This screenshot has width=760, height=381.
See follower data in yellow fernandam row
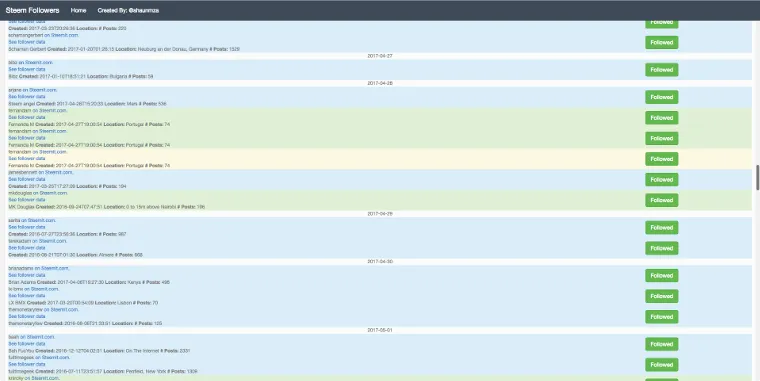27,159
